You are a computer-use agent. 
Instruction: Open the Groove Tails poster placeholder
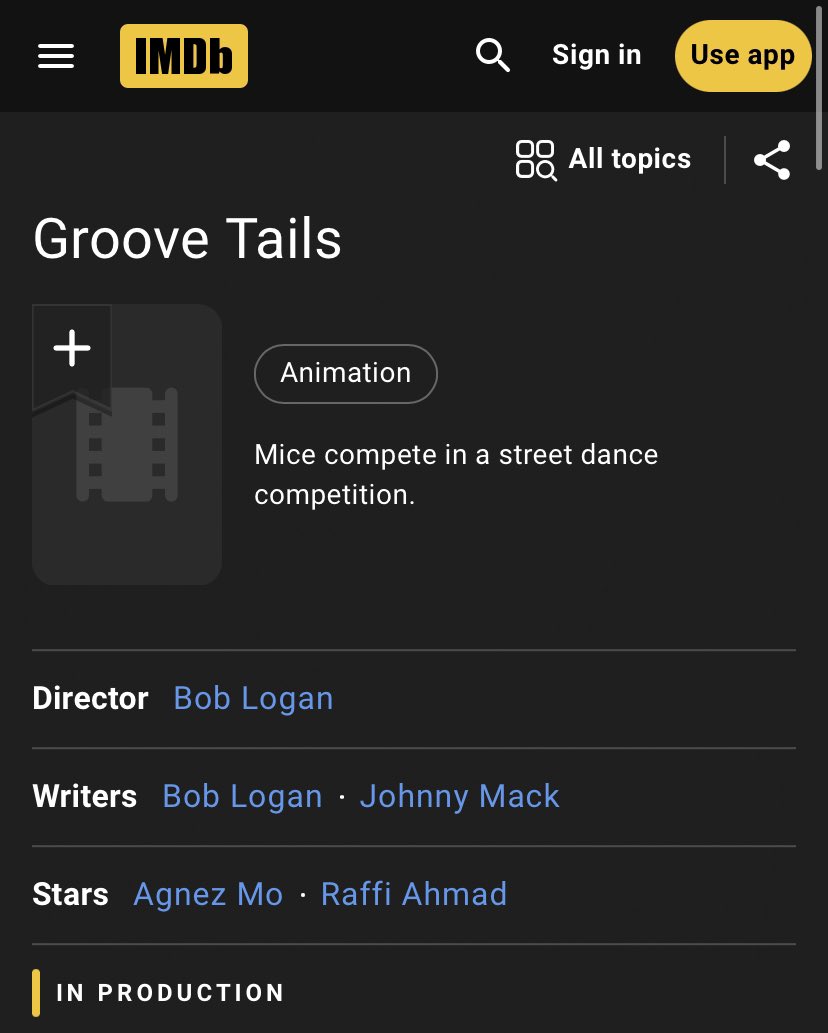(127, 445)
